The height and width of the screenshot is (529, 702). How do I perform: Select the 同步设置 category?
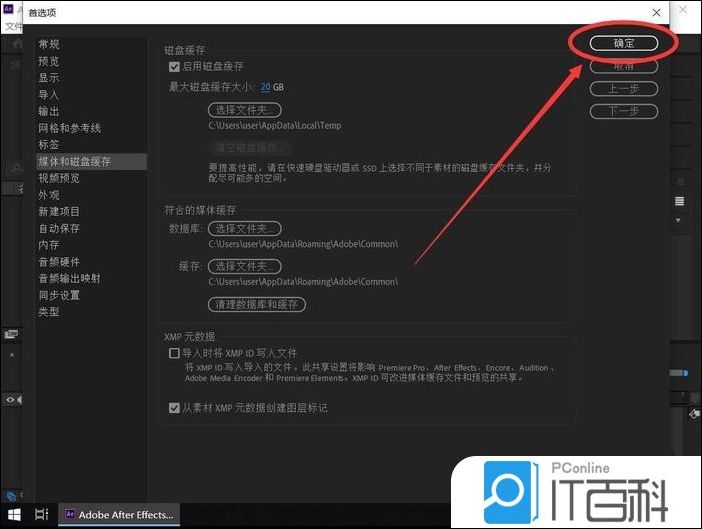pyautogui.click(x=59, y=295)
